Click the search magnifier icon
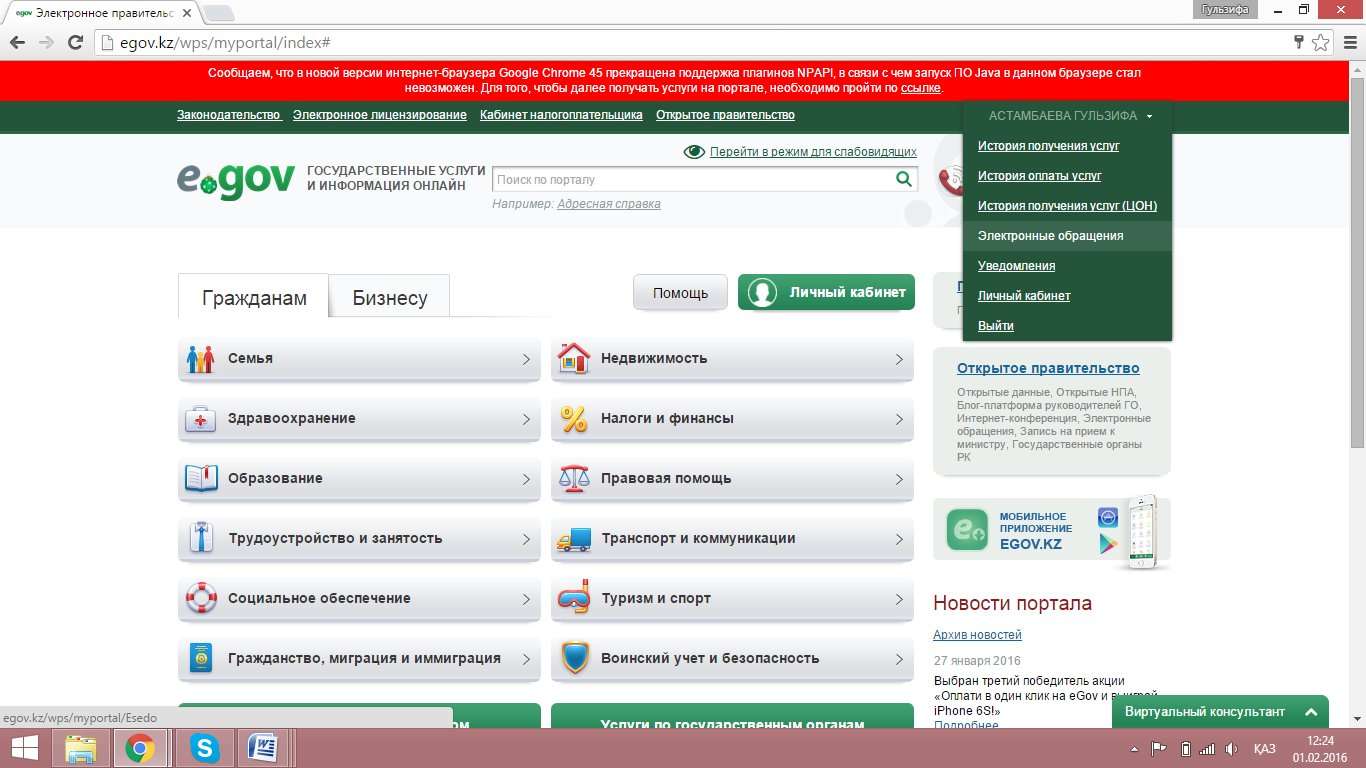The height and width of the screenshot is (768, 1366). point(904,179)
